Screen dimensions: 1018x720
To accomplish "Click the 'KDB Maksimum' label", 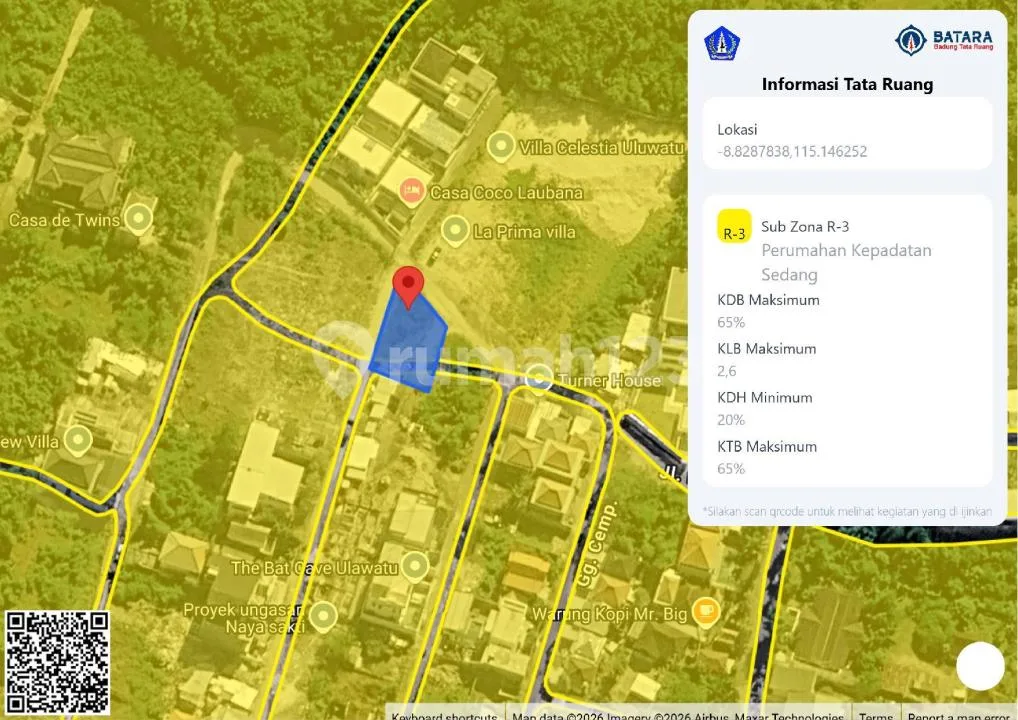I will pos(769,300).
